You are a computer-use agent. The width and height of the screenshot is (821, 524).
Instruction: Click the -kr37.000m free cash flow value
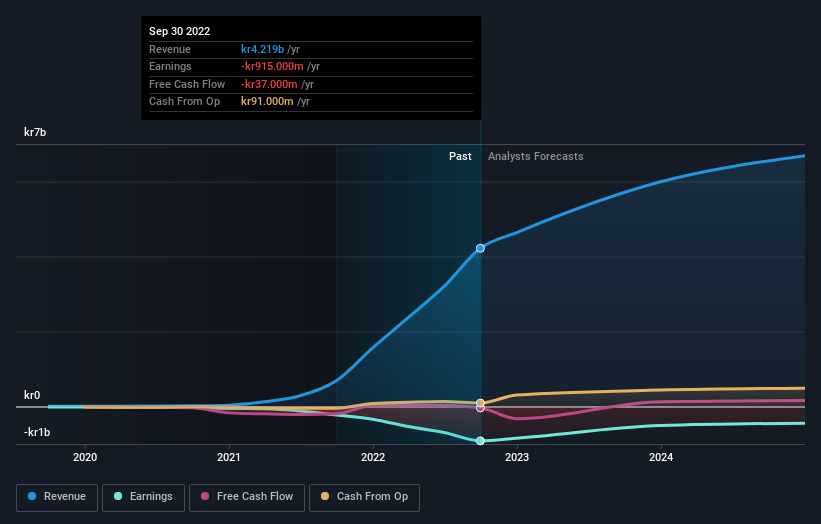269,84
